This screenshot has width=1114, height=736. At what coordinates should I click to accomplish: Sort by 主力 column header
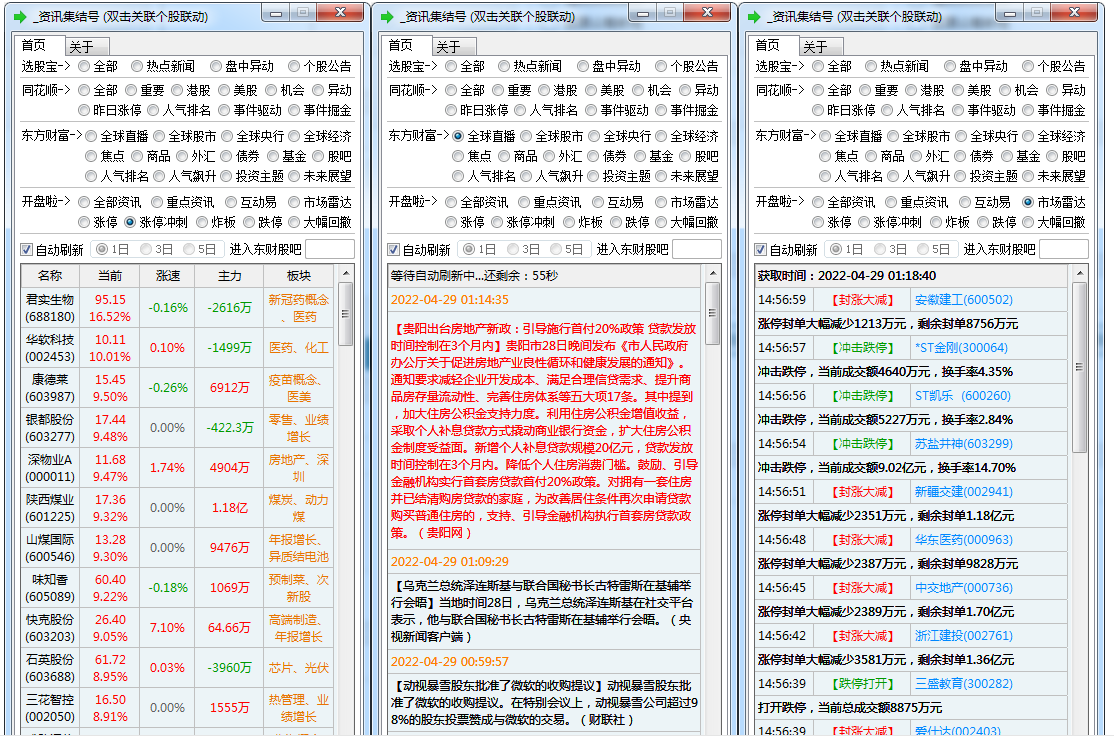[229, 276]
